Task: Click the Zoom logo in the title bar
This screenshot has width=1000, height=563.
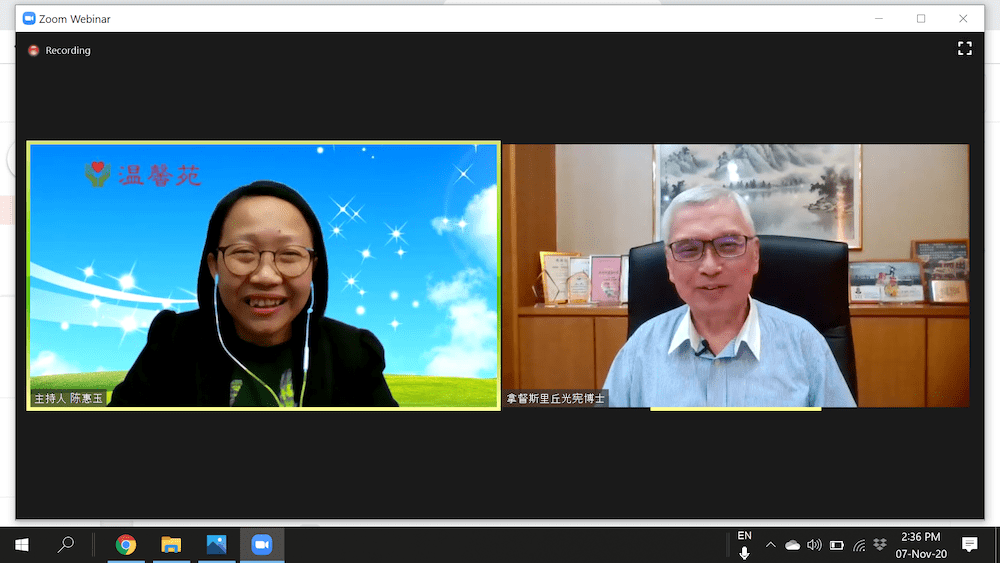Action: coord(29,19)
